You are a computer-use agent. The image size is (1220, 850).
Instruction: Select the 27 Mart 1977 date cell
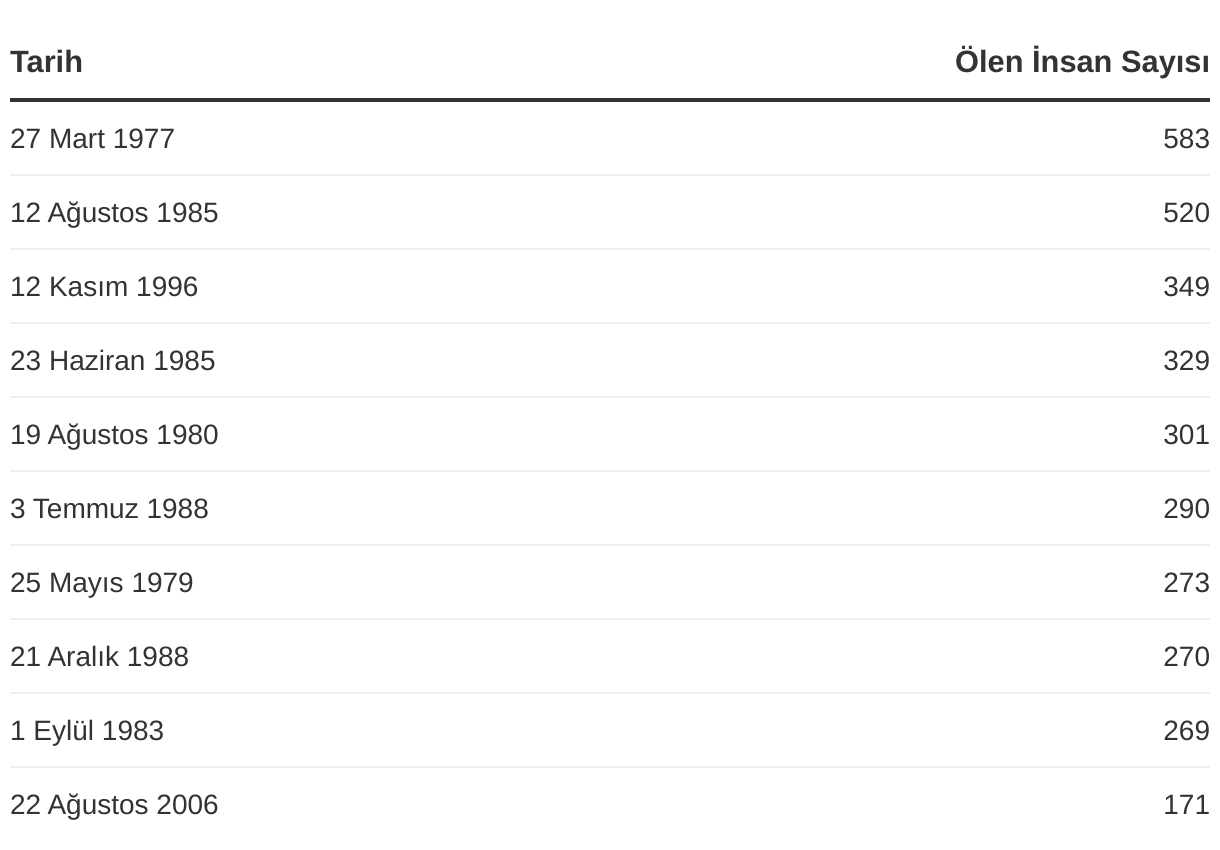(92, 139)
